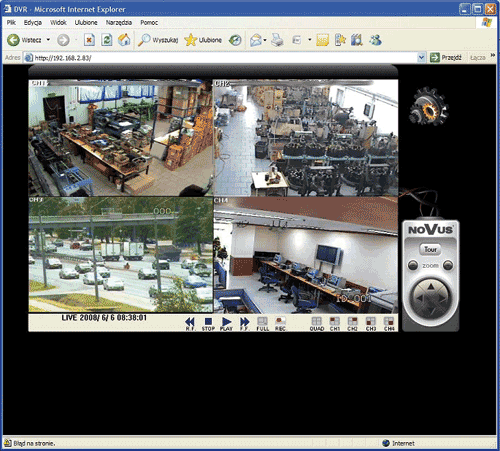Open DVR settings via the gear icon
500x451 pixels.
click(429, 106)
